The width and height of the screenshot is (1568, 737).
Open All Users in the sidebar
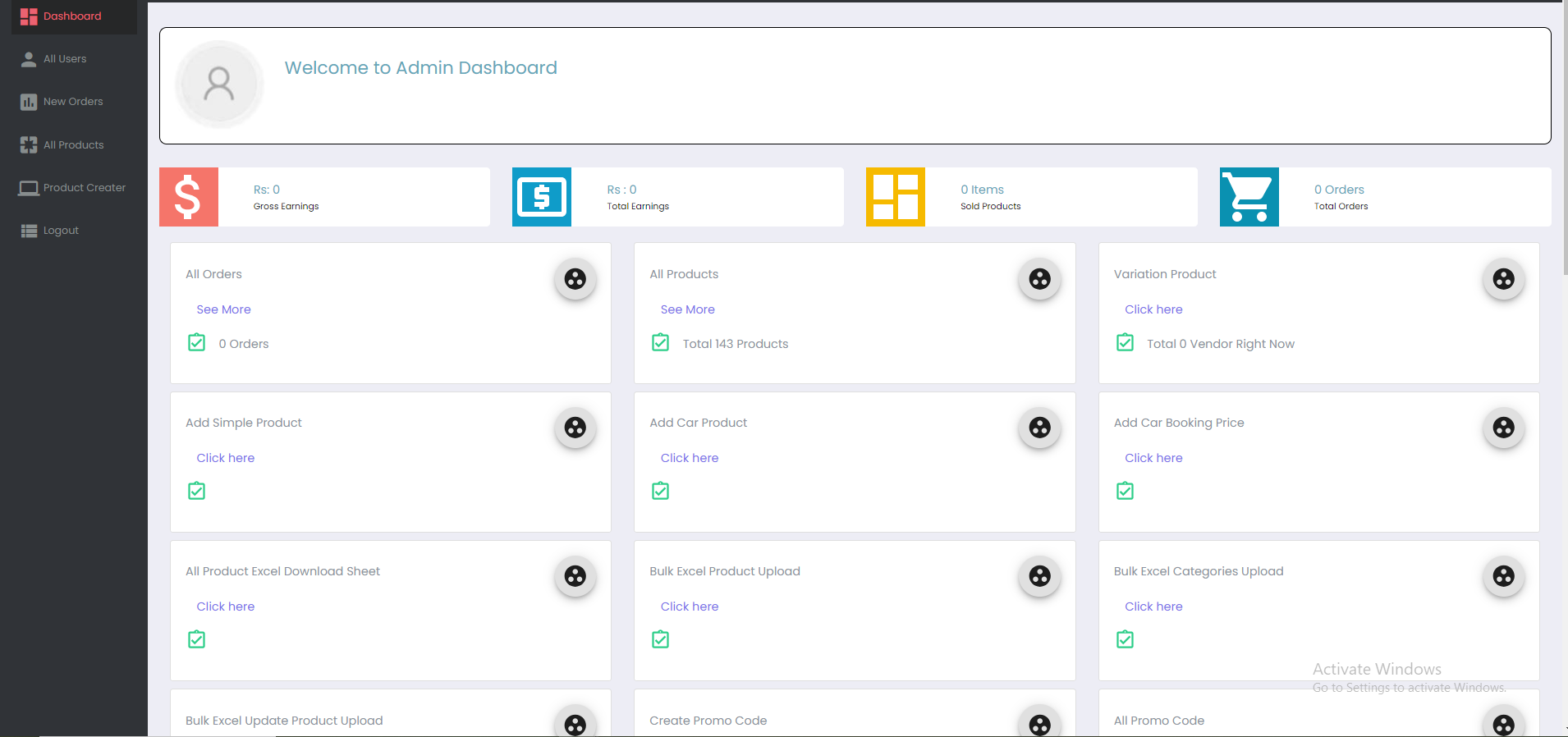point(64,59)
